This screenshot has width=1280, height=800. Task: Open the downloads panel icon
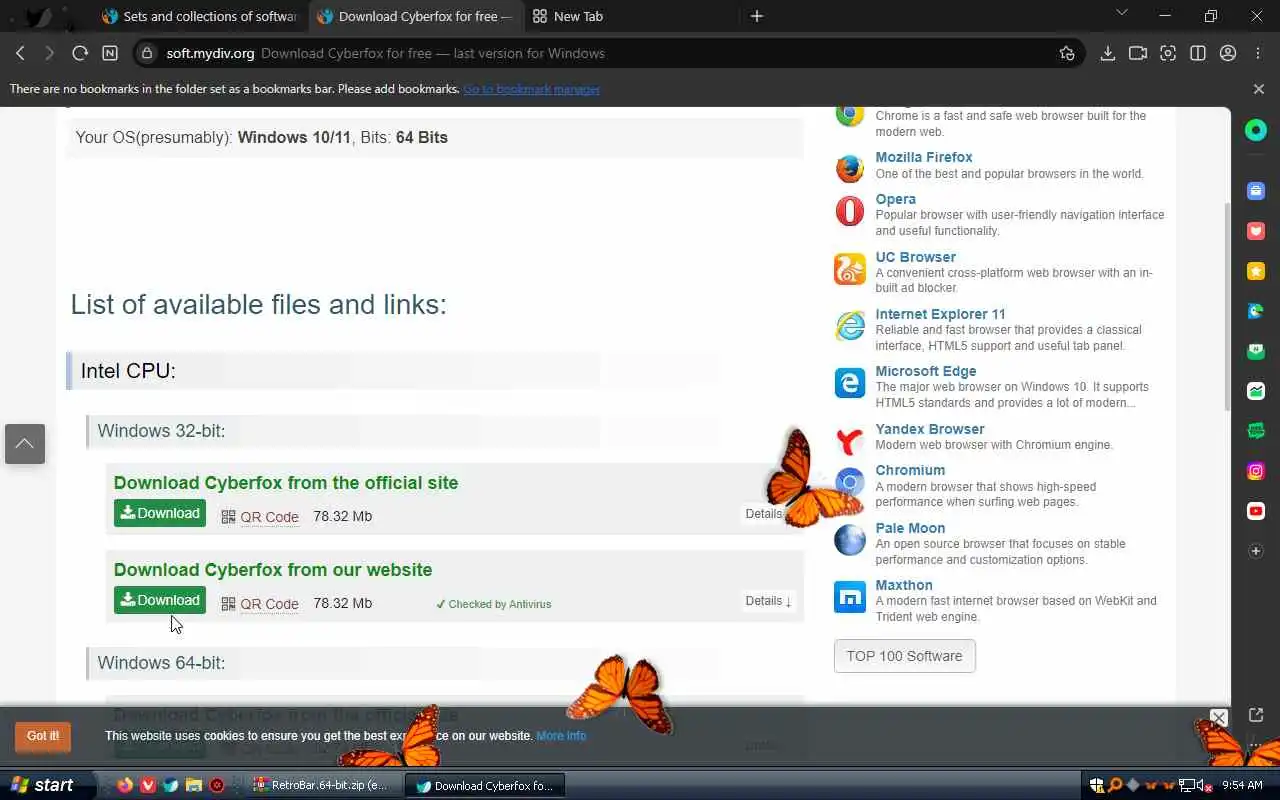pyautogui.click(x=1107, y=53)
